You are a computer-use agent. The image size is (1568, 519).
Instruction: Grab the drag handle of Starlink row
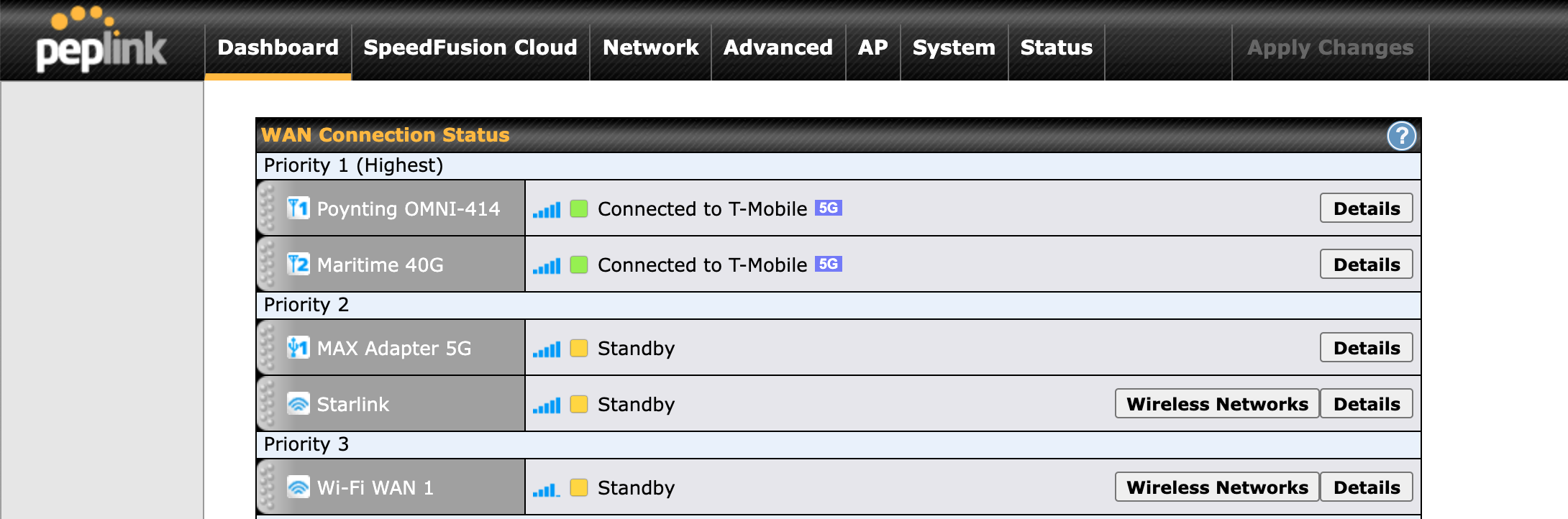(267, 403)
